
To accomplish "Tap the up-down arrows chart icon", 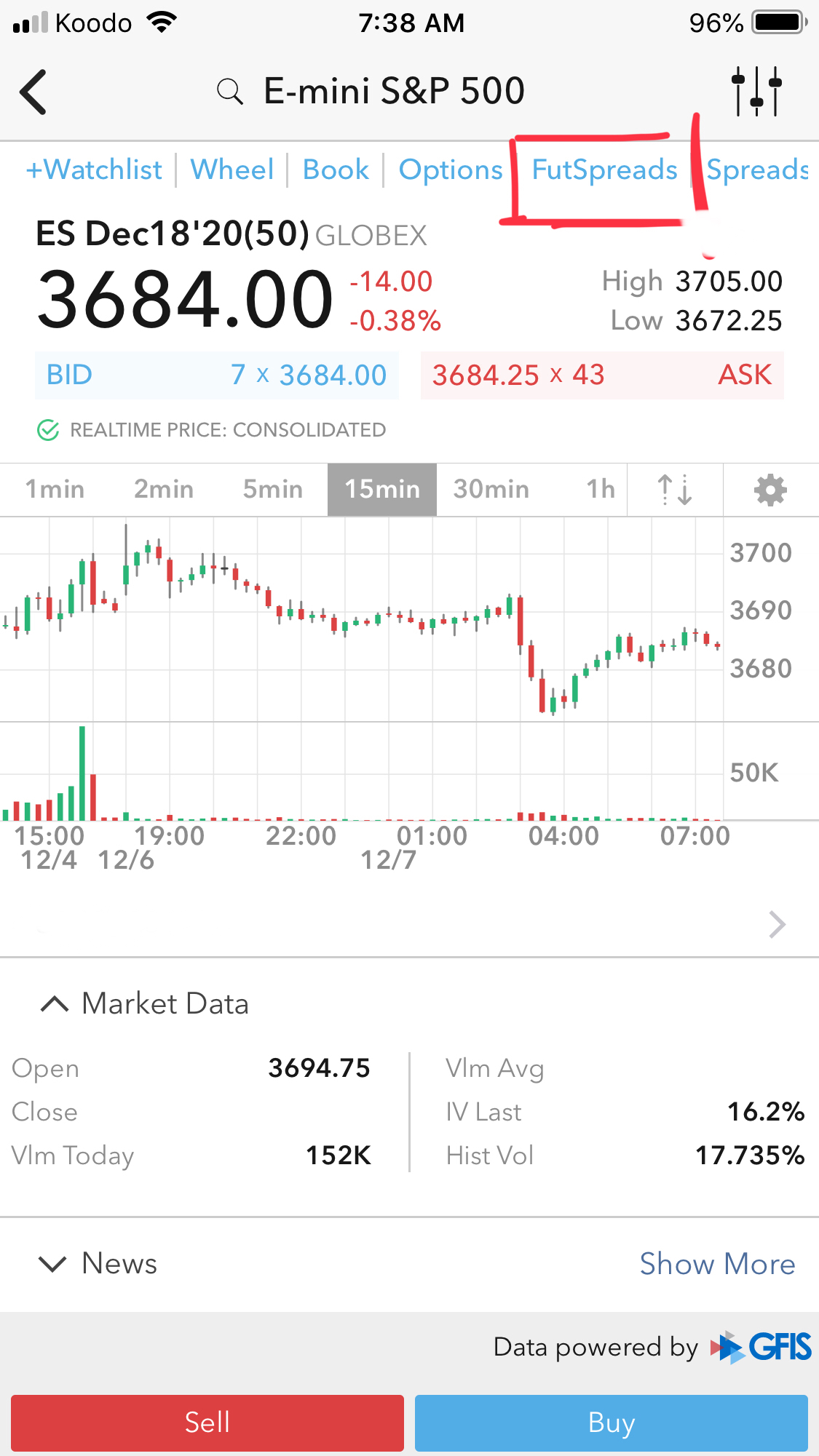I will pyautogui.click(x=674, y=490).
